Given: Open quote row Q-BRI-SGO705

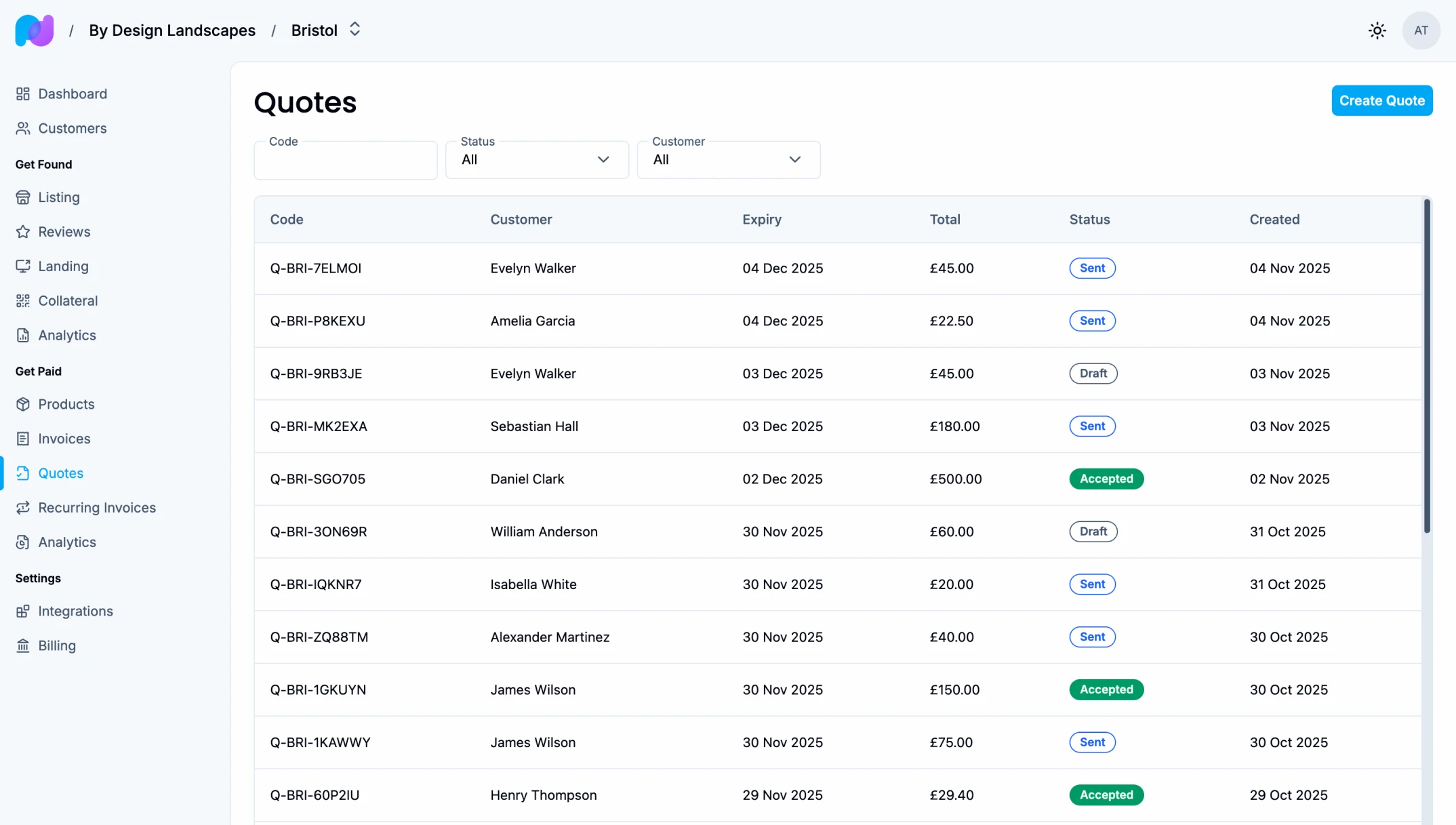Looking at the screenshot, I should [x=317, y=479].
